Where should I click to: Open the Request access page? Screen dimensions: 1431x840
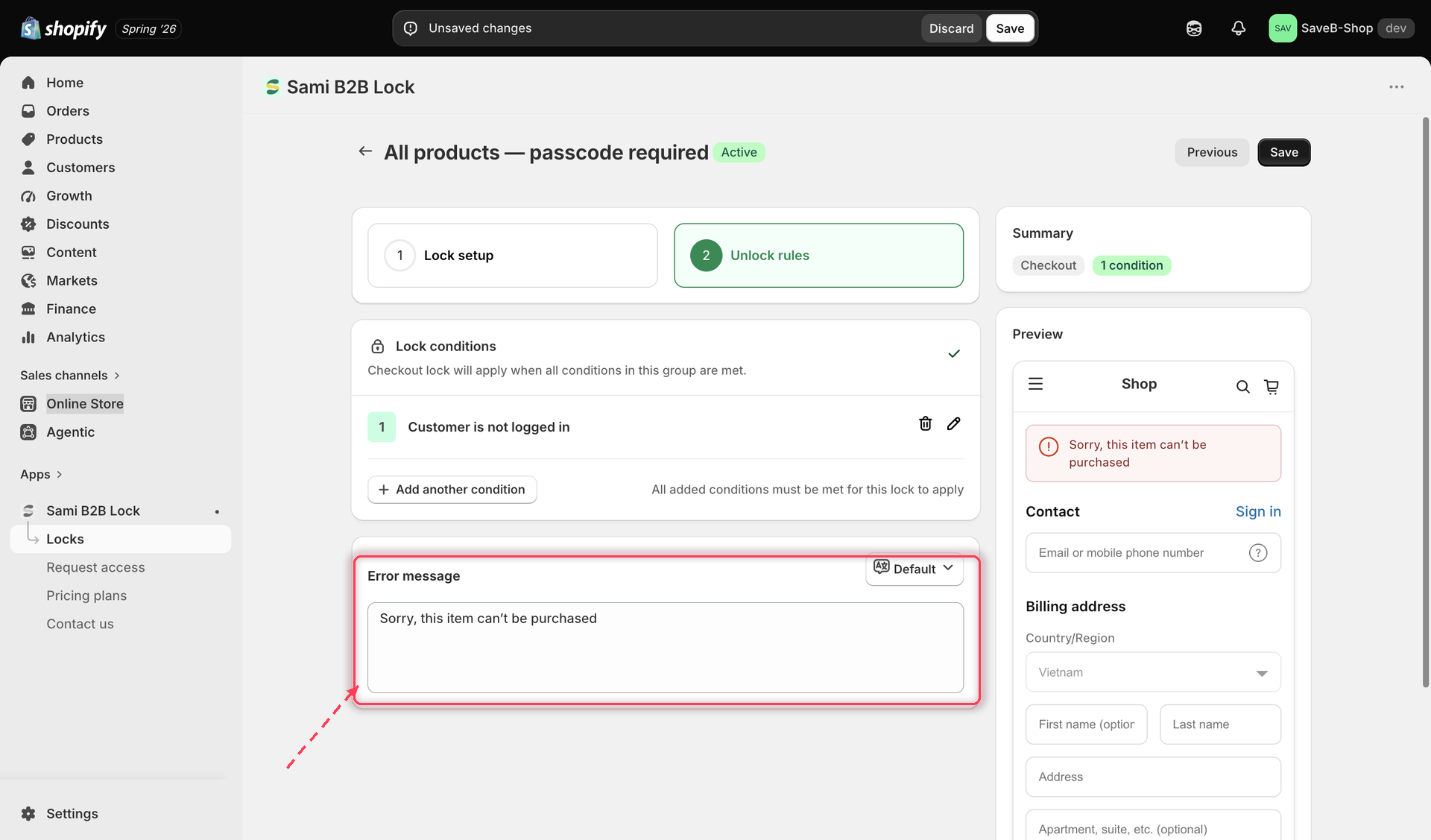click(95, 568)
